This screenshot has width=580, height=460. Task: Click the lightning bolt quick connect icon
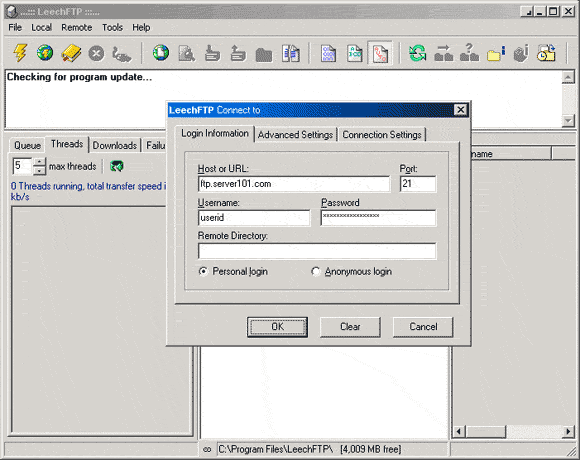[x=20, y=53]
